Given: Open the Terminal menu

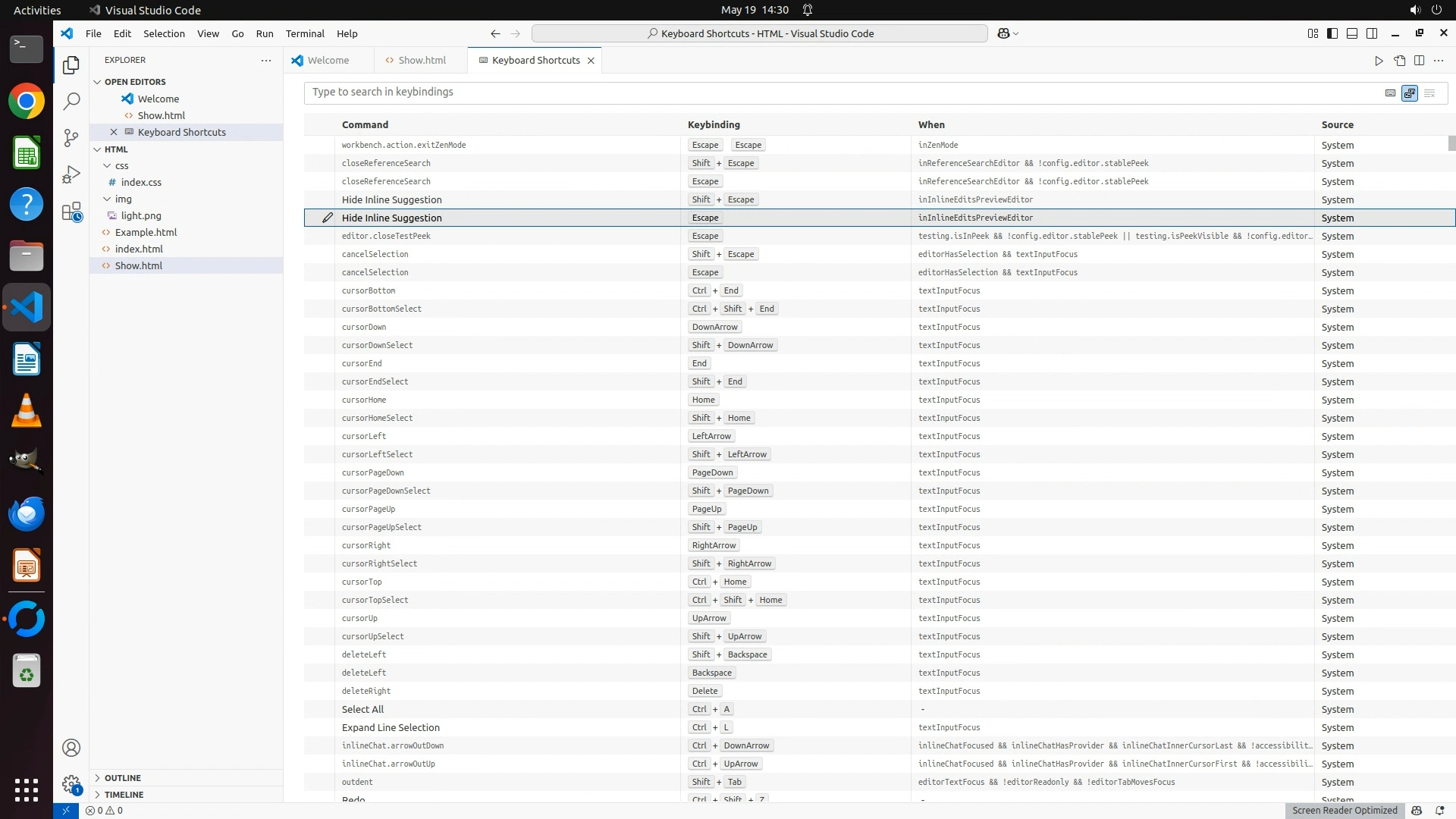Looking at the screenshot, I should 305,33.
